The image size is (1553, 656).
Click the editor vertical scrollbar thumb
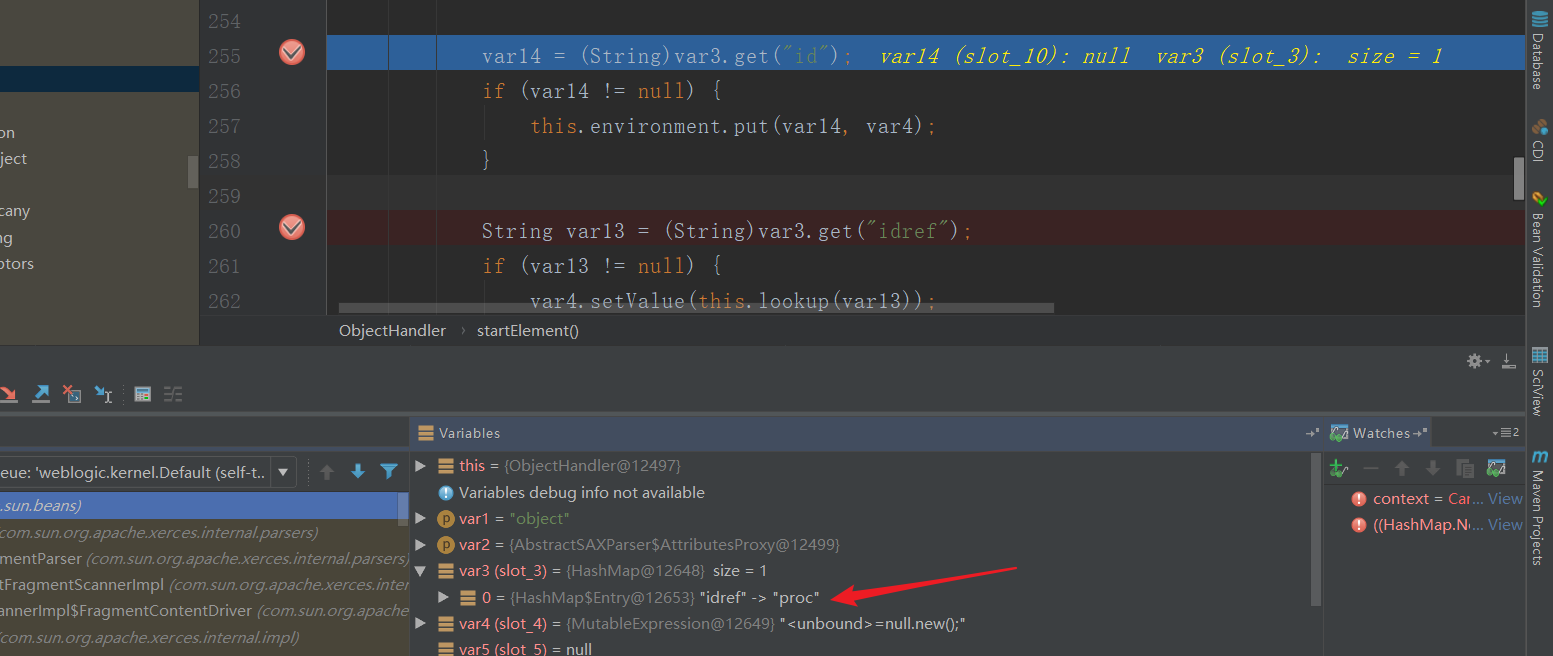[1519, 179]
